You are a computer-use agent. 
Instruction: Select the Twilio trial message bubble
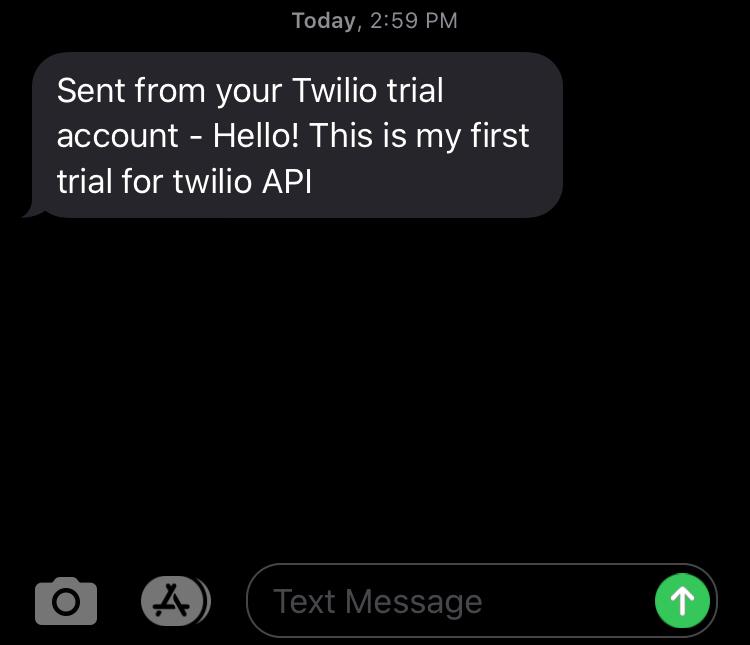click(x=297, y=135)
